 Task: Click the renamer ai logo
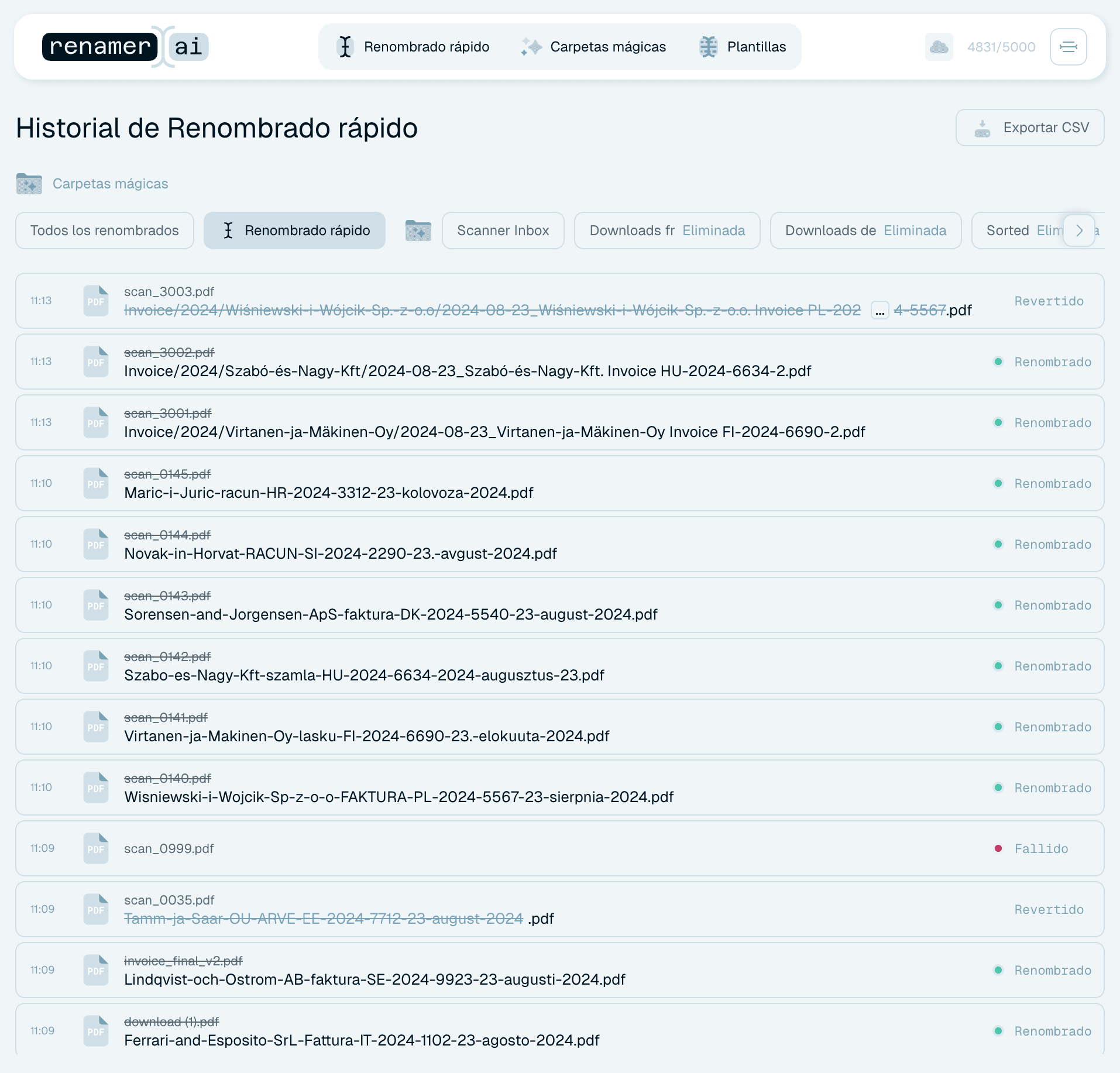[125, 47]
